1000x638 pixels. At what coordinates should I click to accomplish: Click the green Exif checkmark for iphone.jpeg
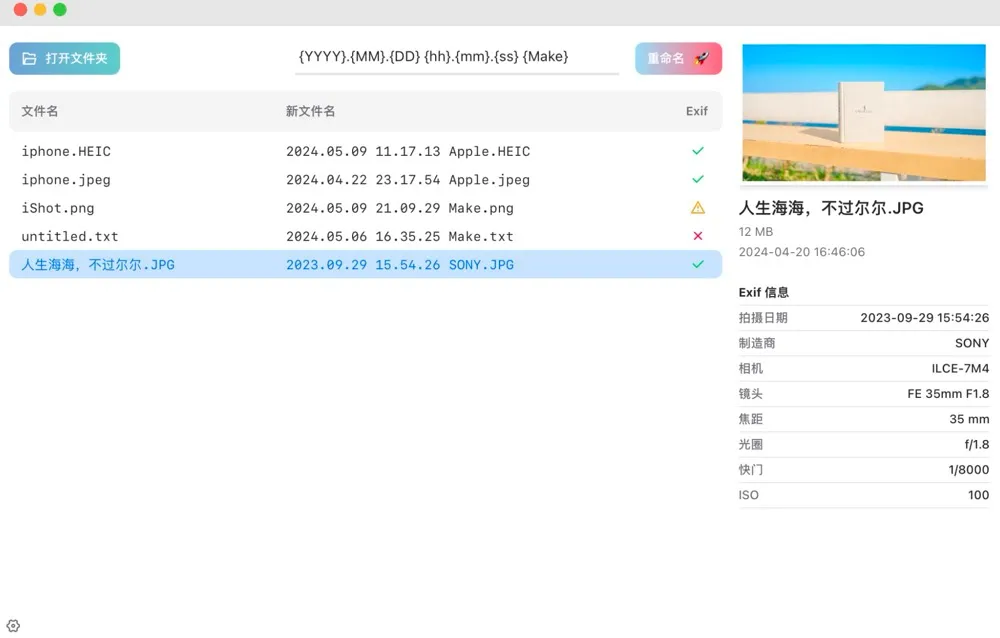coord(698,180)
